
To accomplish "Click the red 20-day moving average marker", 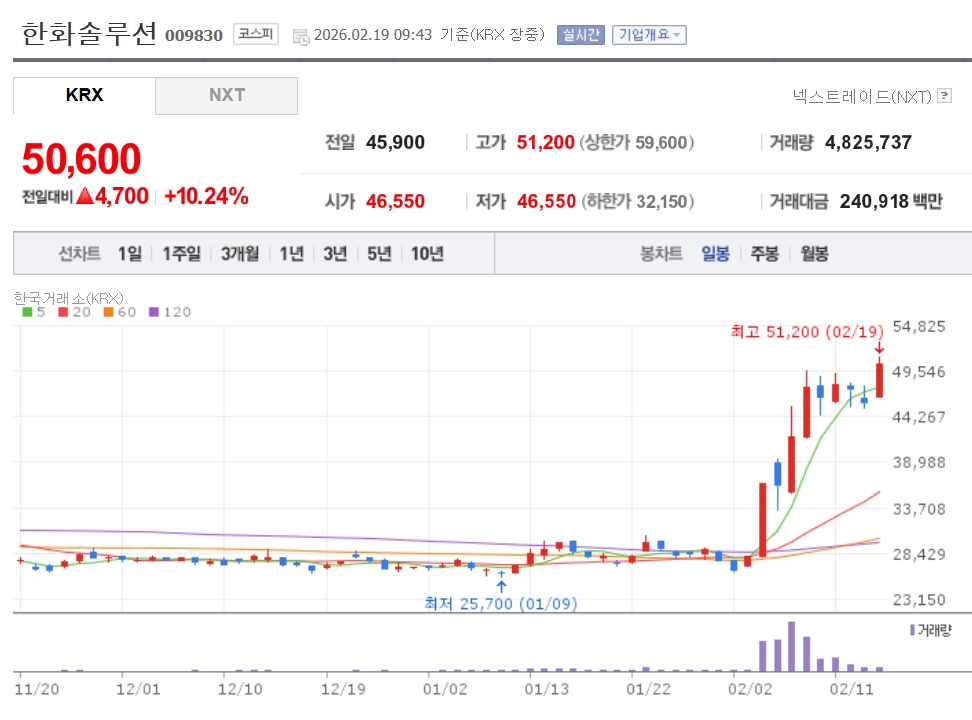I will 63,312.
